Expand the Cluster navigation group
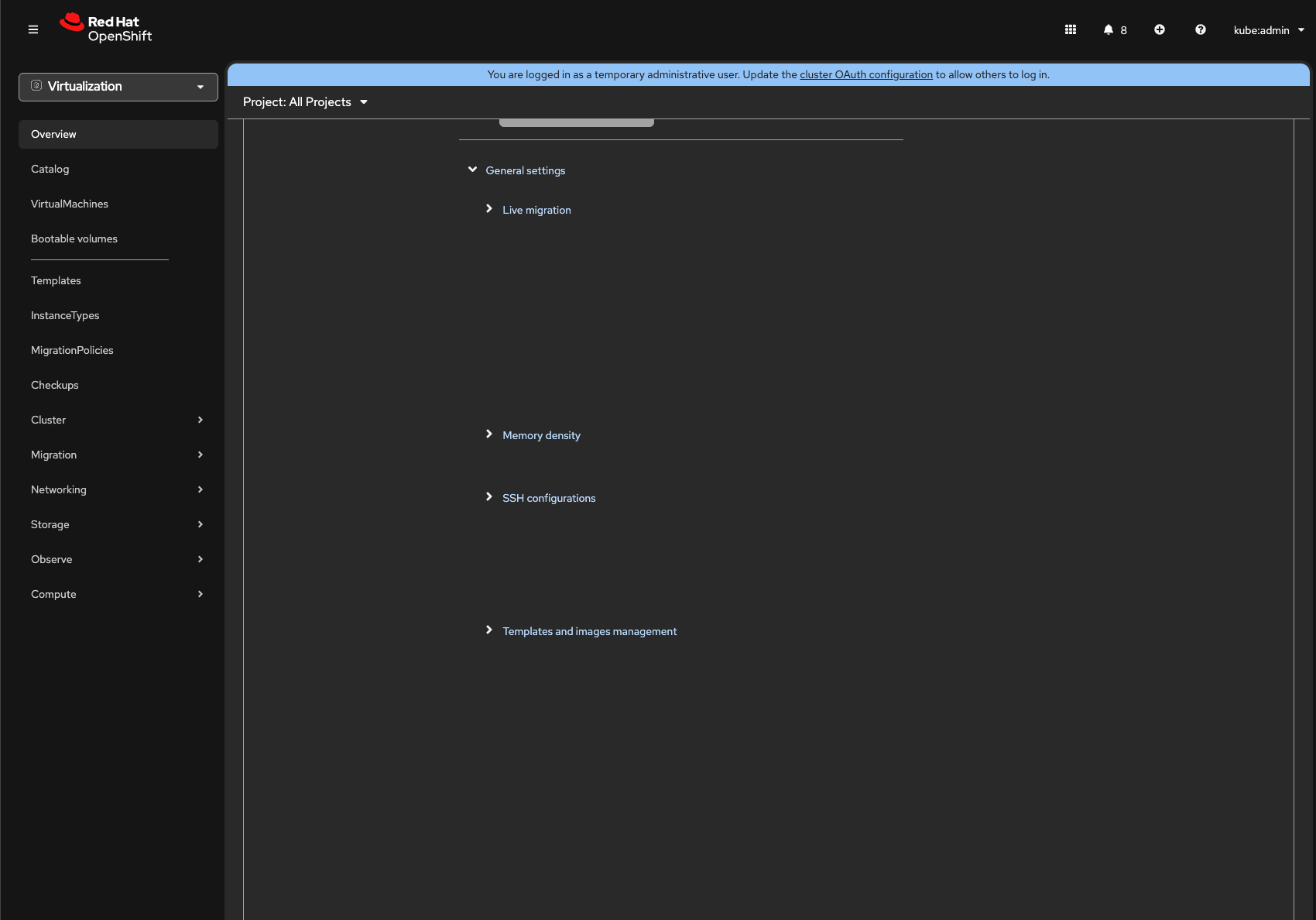 [x=118, y=420]
